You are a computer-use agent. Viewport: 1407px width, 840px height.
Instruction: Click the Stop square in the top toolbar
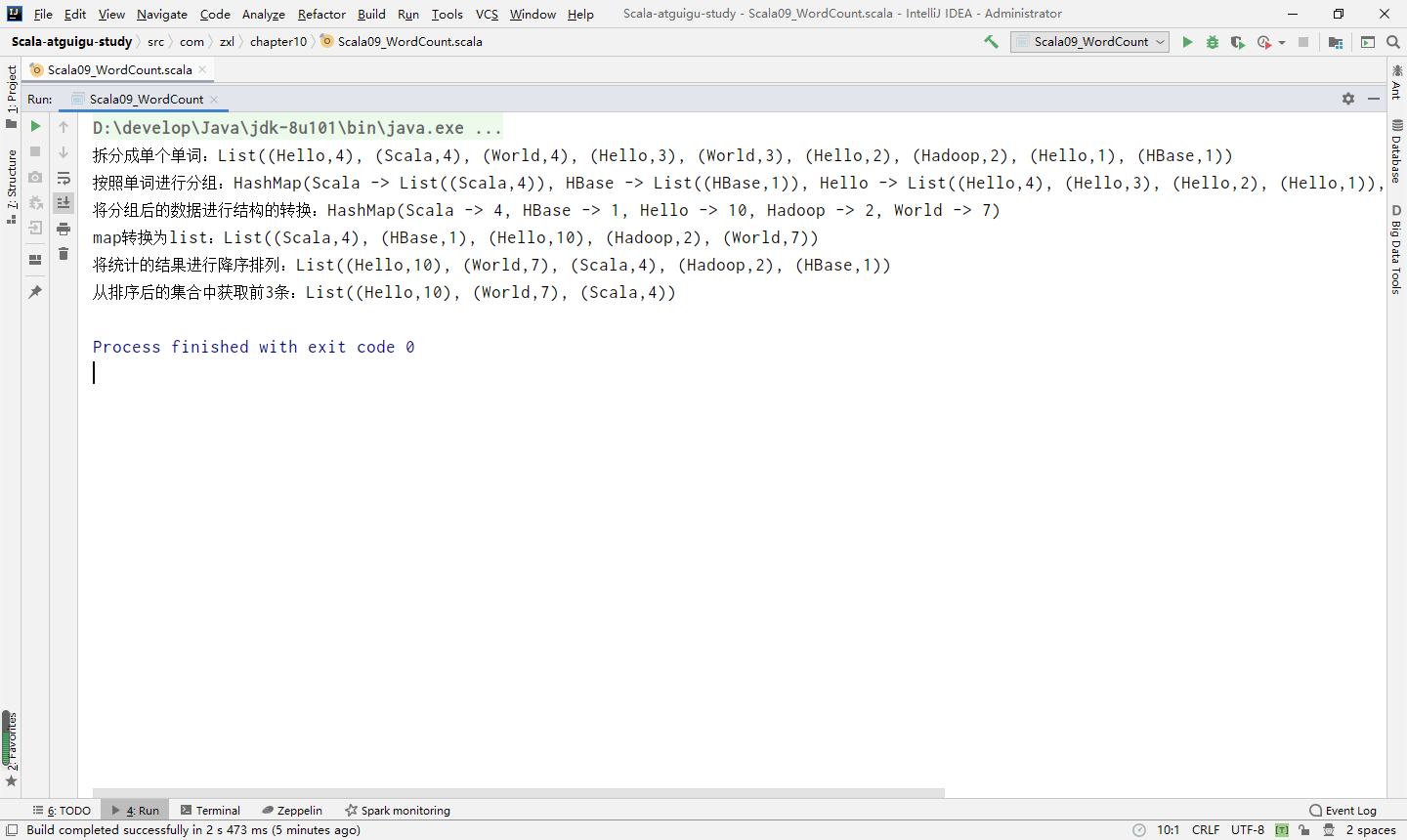[1303, 42]
